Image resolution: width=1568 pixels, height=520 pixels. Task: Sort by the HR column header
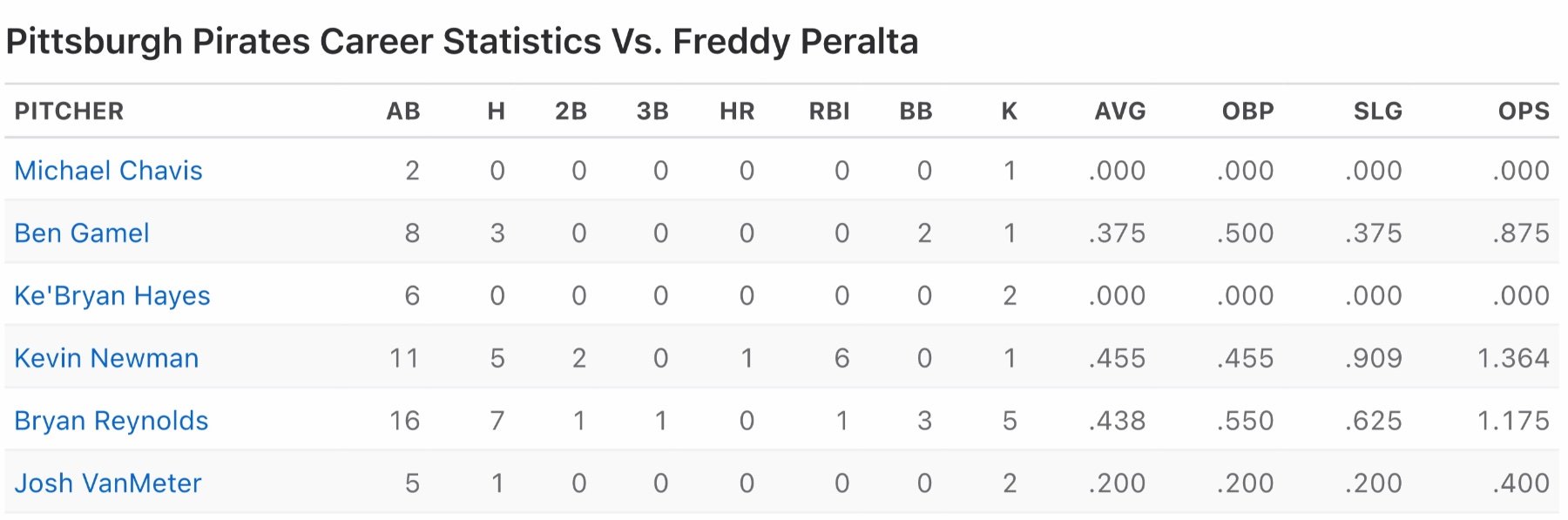737,111
